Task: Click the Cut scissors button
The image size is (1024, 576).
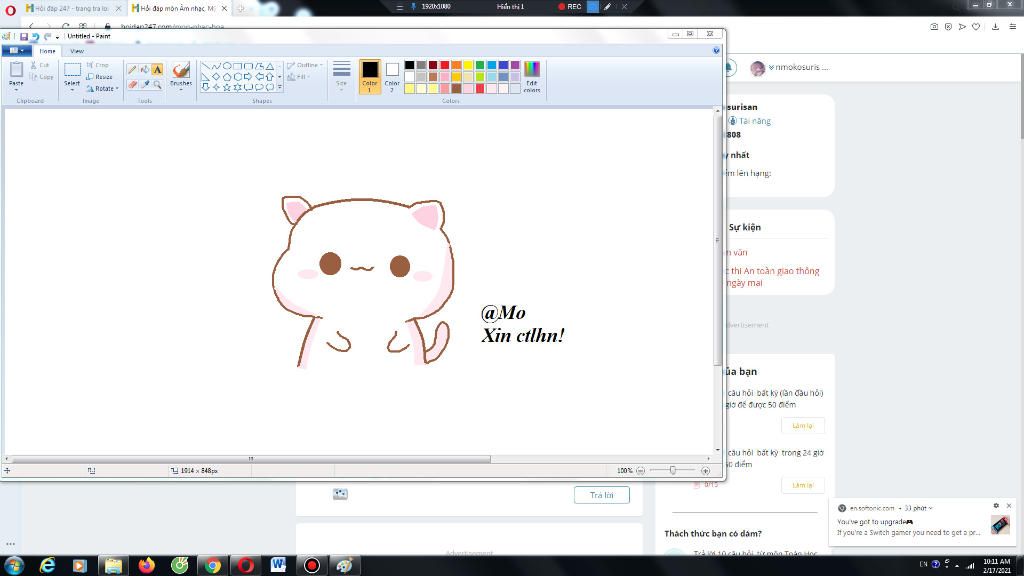Action: [40, 65]
